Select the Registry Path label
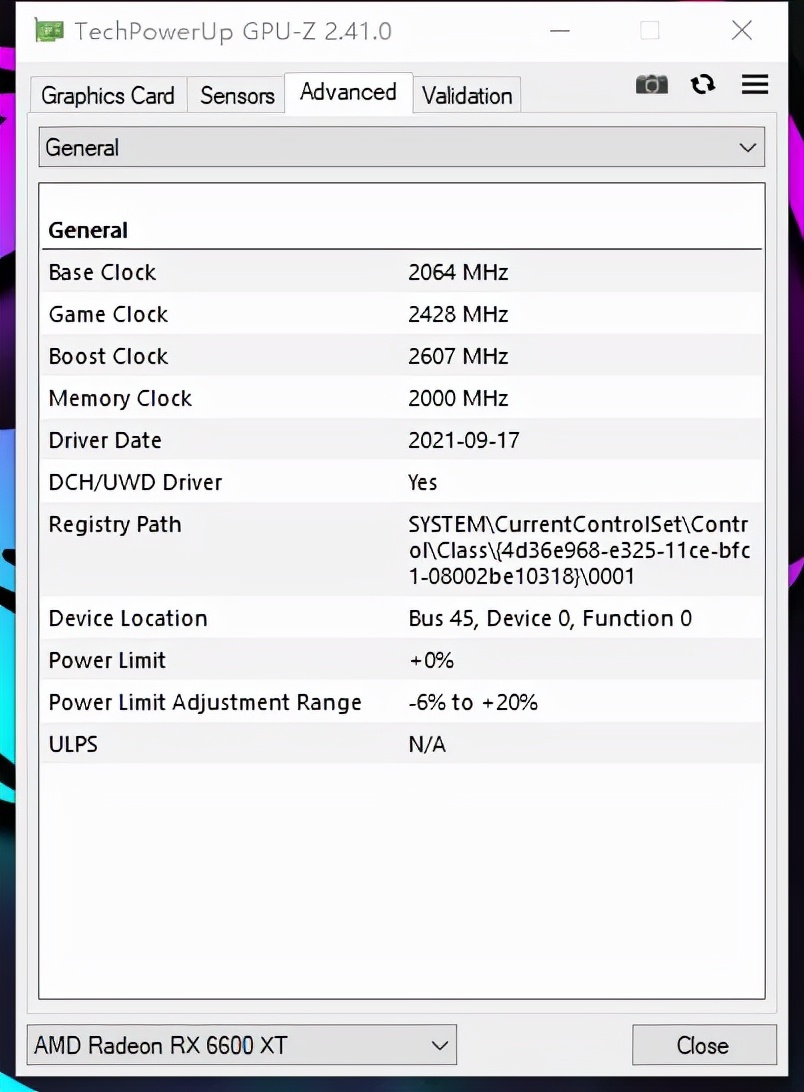This screenshot has width=804, height=1092. (115, 524)
